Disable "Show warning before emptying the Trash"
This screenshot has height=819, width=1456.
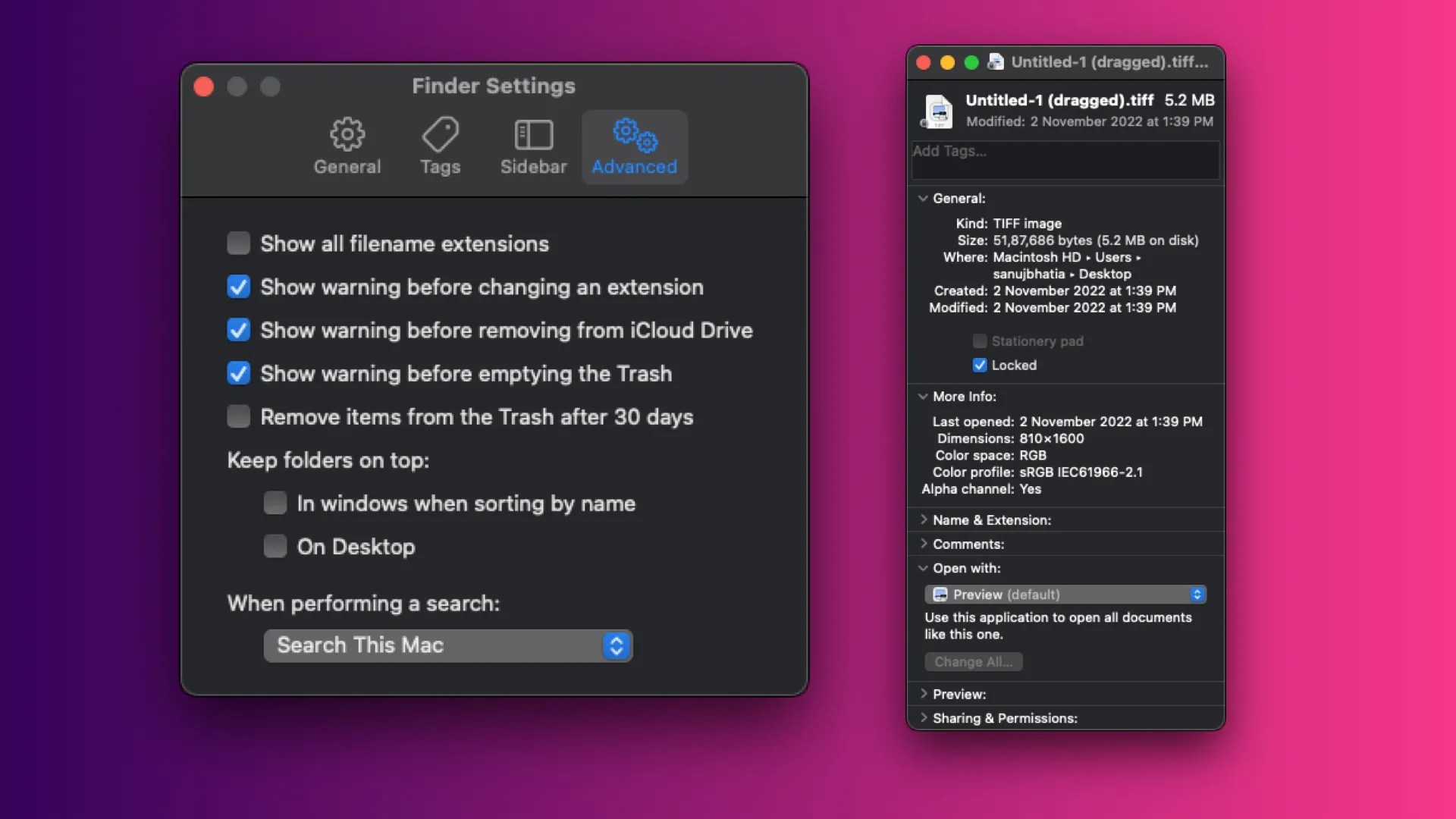click(x=238, y=373)
